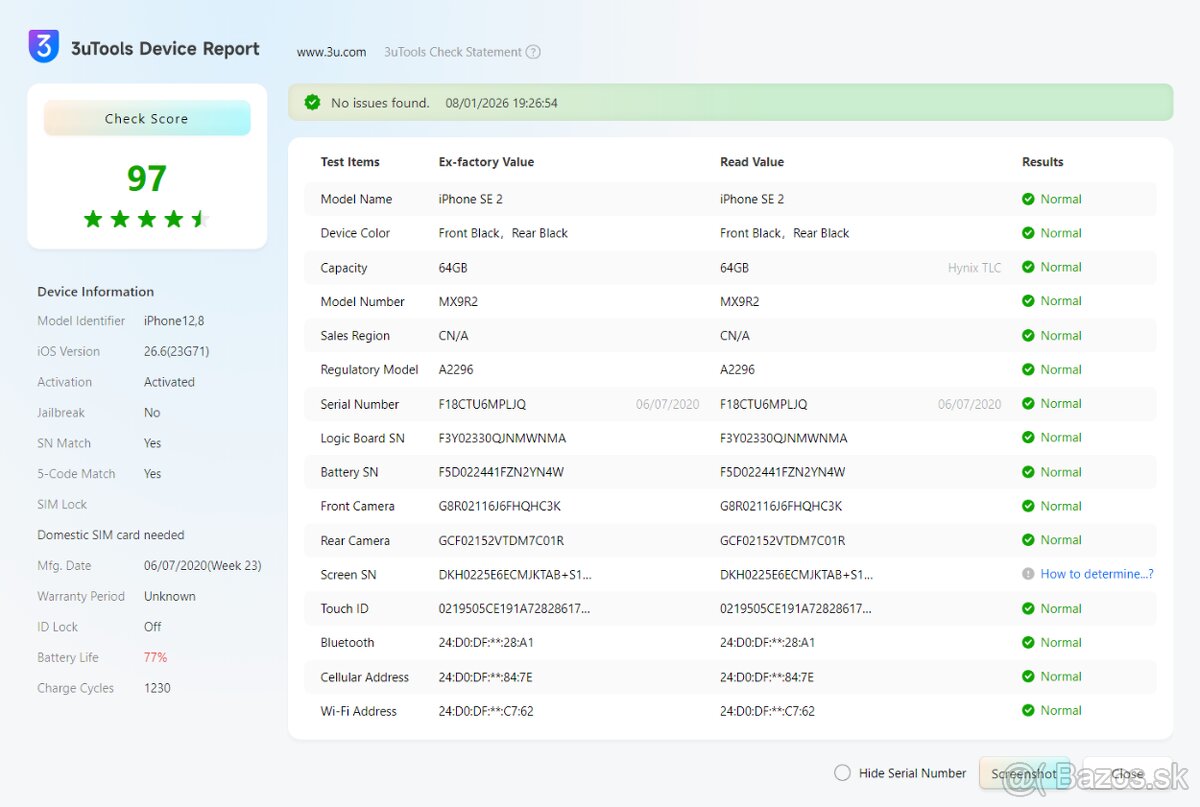Click the ID Lock Off value
The height and width of the screenshot is (807, 1200).
coord(153,627)
